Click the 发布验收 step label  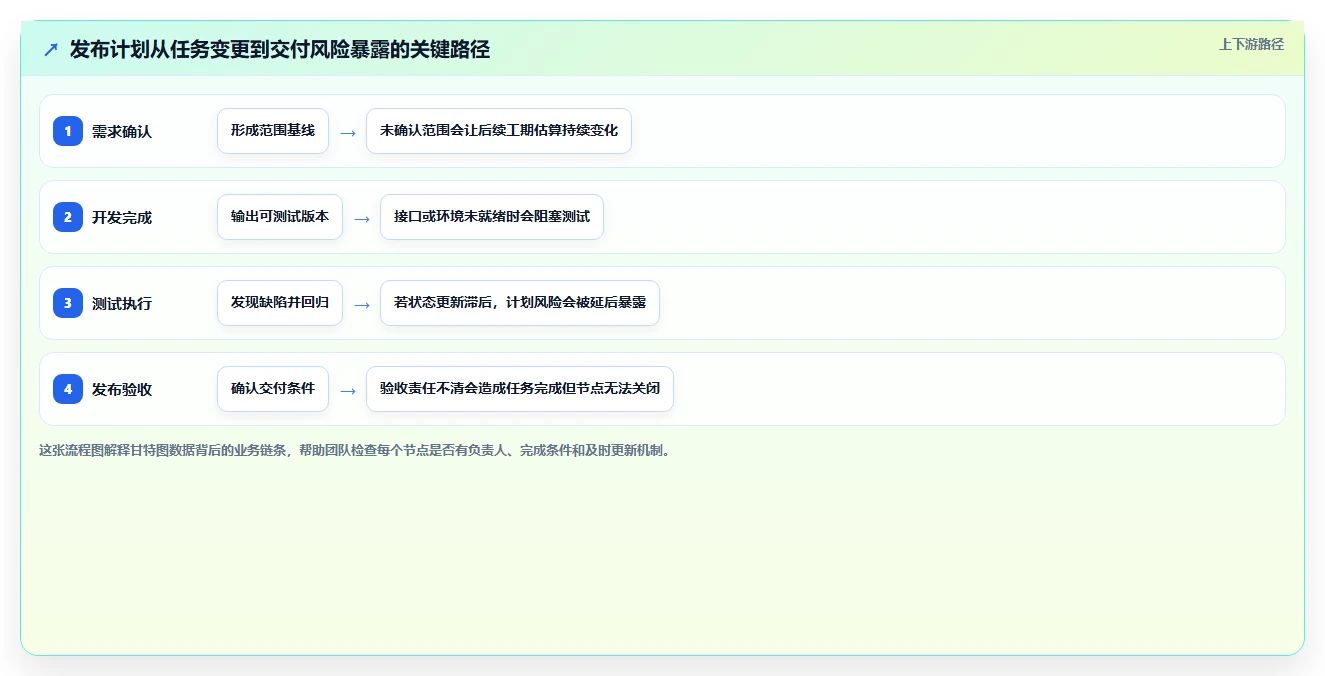(122, 390)
